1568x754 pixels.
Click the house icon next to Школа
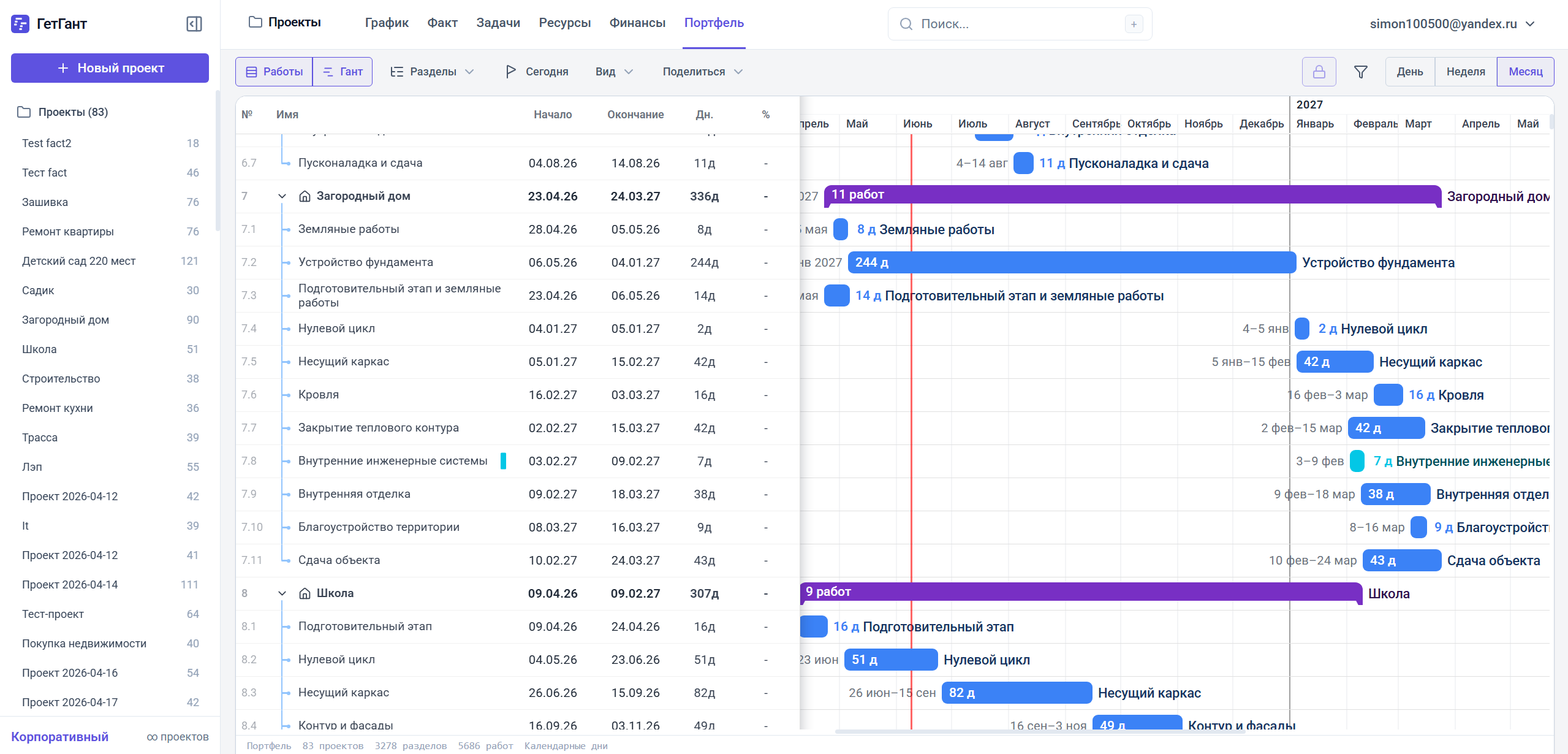click(305, 593)
